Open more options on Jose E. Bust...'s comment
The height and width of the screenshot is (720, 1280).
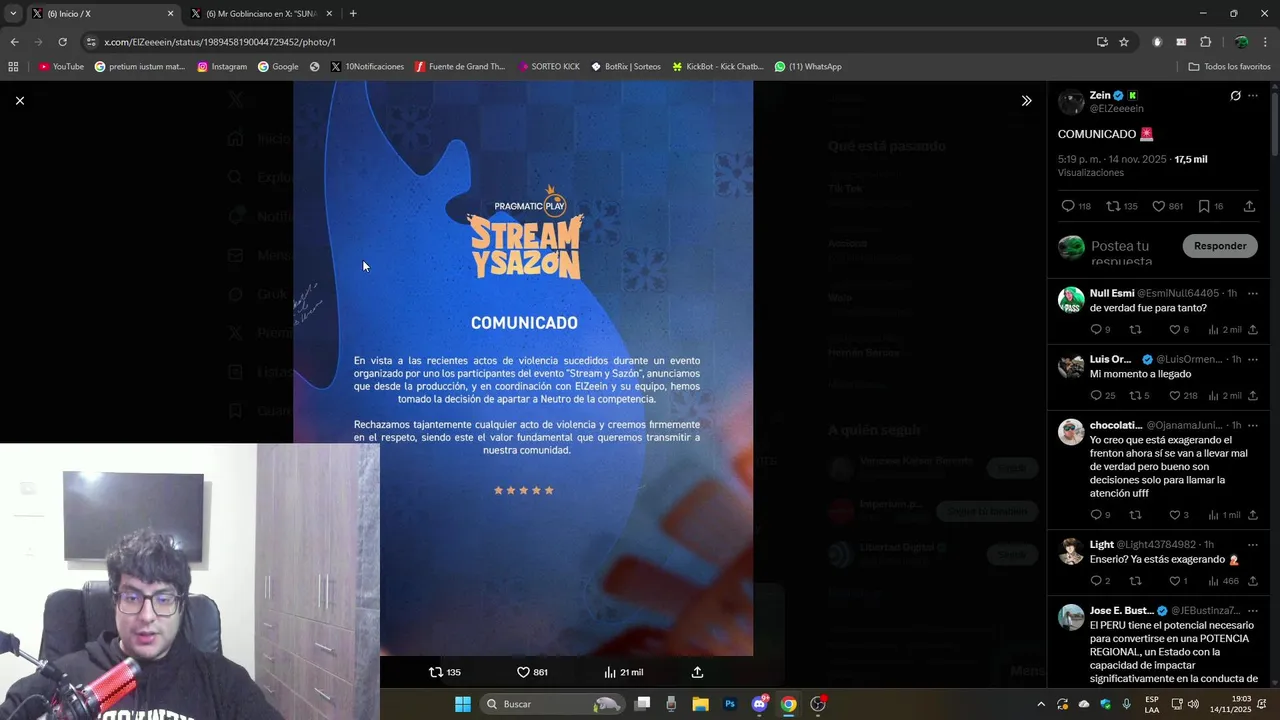(1253, 610)
